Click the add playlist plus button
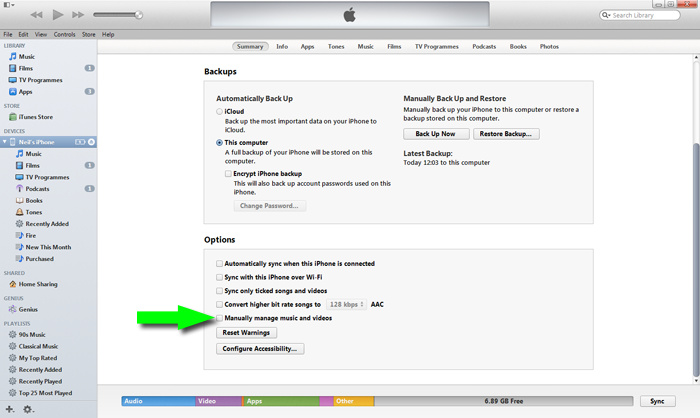Screen dimensions: 700x418 click(10, 409)
